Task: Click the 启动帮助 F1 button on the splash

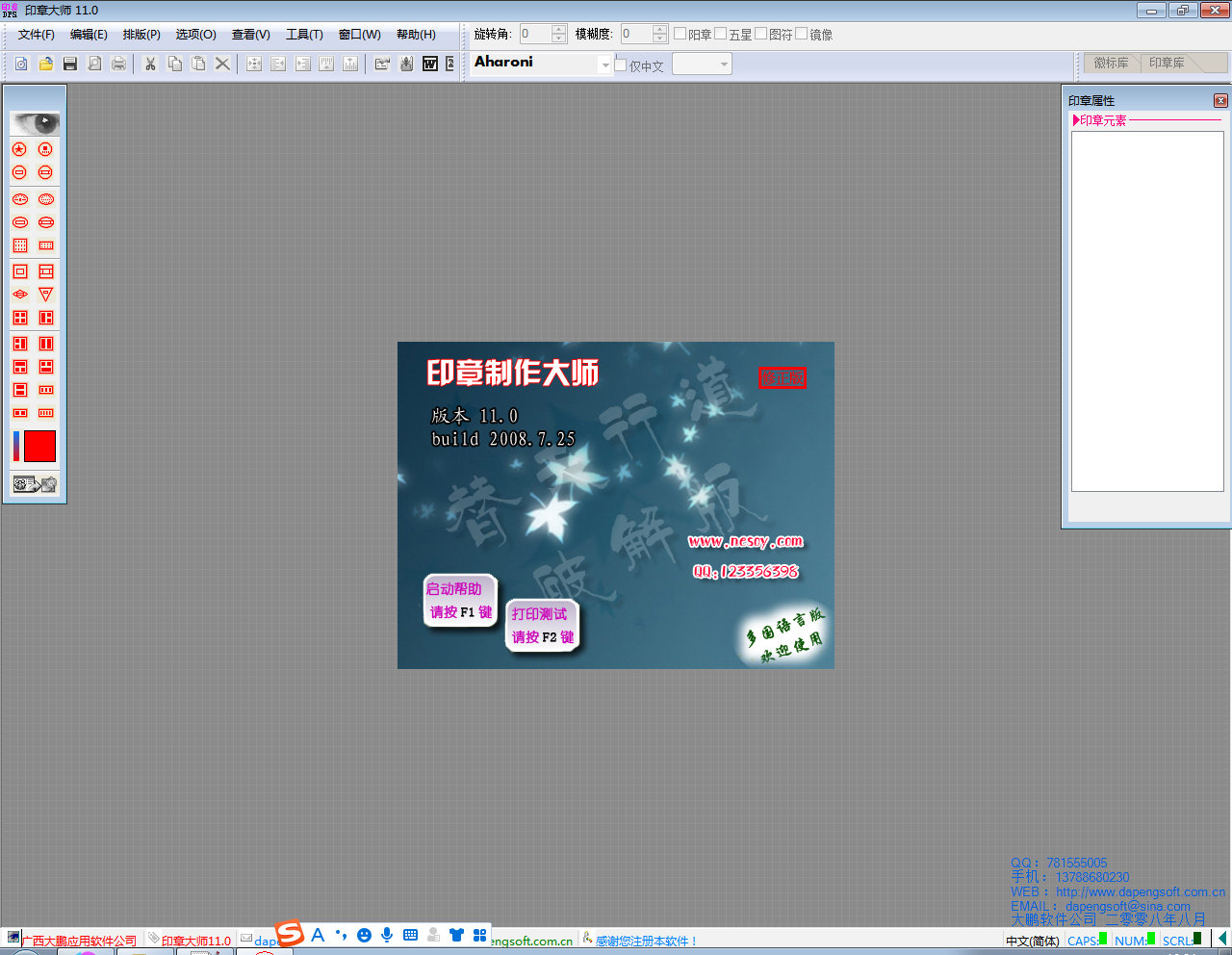Action: tap(460, 600)
